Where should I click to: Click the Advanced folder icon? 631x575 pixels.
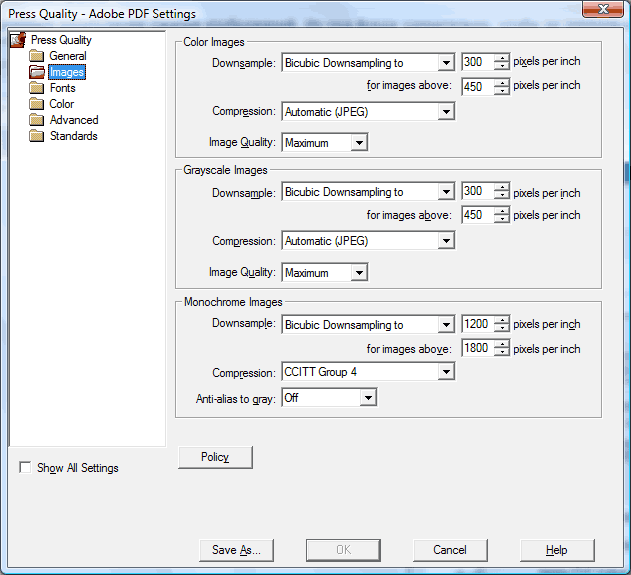tap(37, 120)
